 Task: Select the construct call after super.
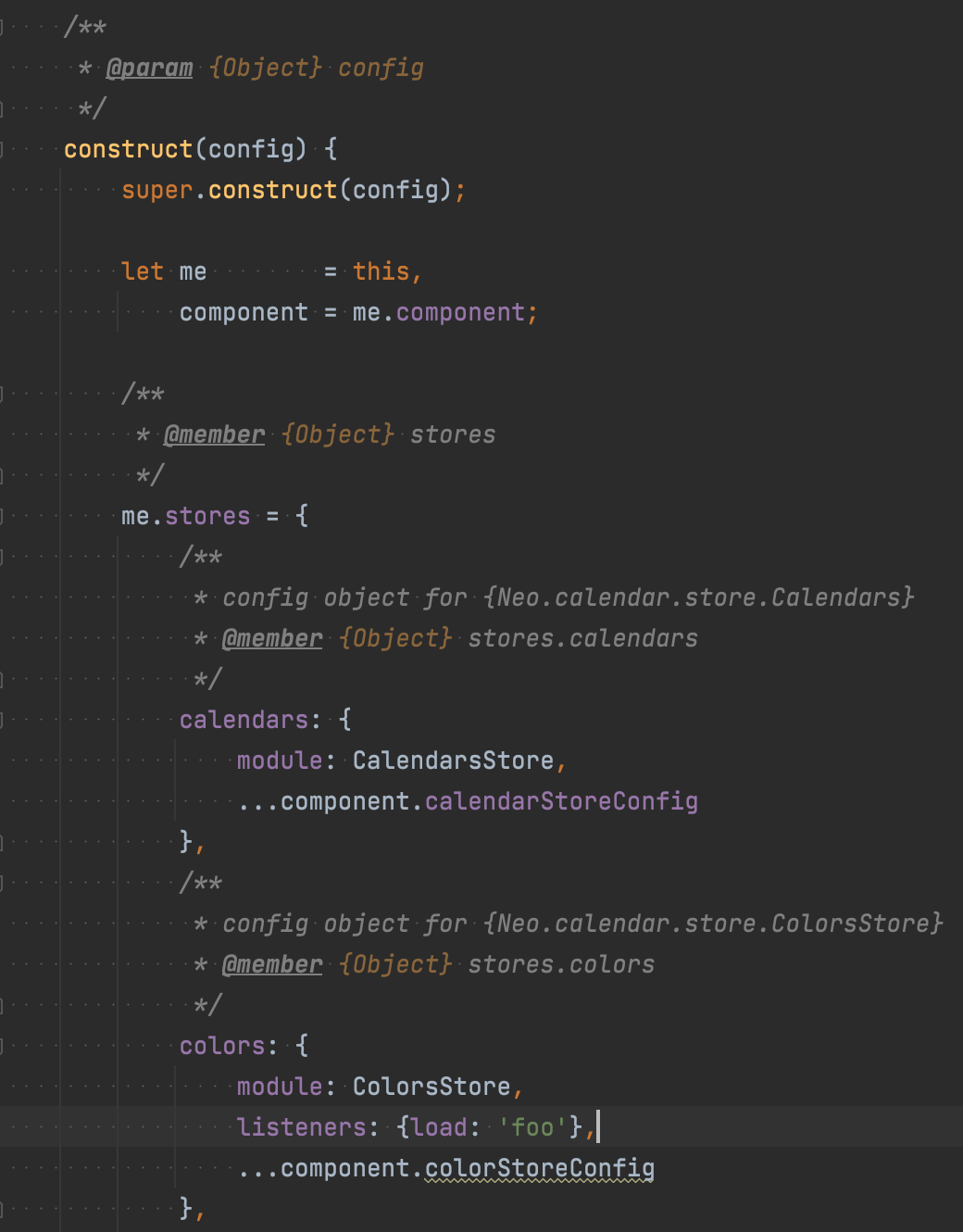click(x=272, y=190)
